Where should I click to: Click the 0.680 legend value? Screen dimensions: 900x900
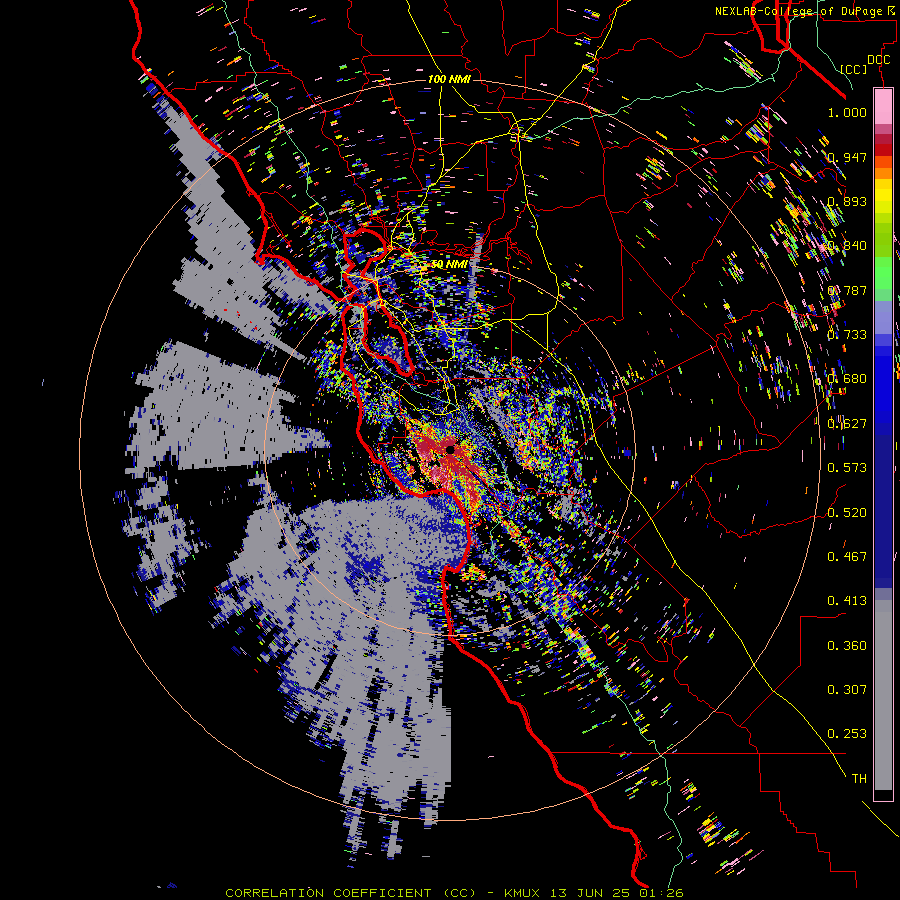847,379
